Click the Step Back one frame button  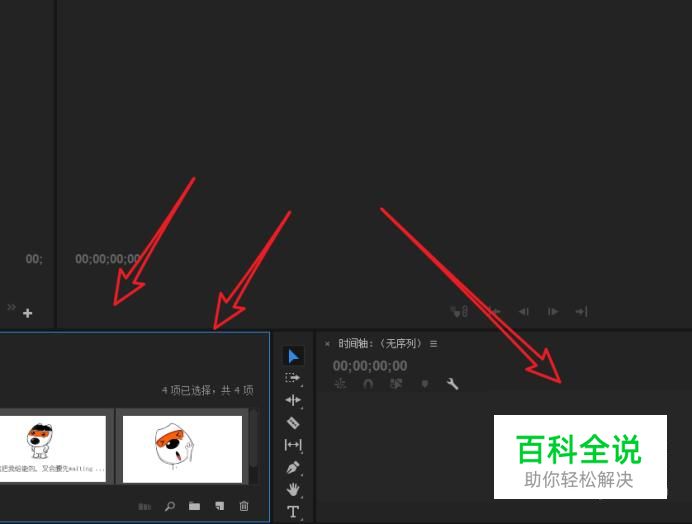pos(524,312)
